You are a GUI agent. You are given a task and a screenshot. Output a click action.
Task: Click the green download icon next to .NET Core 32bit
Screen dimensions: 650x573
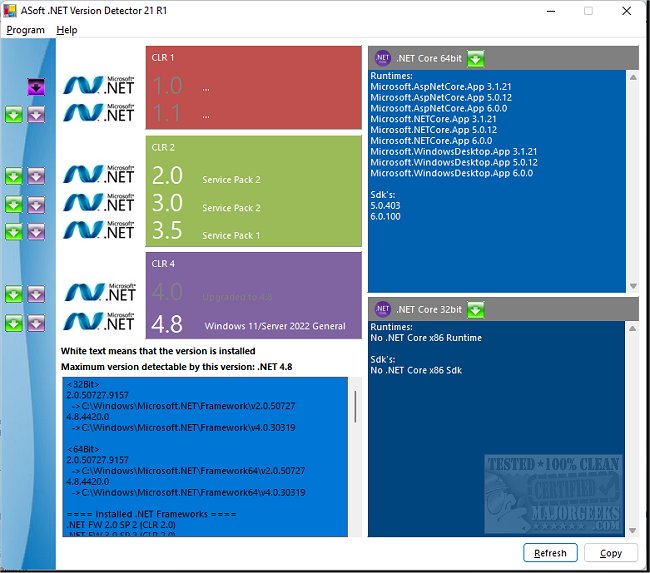(x=475, y=310)
